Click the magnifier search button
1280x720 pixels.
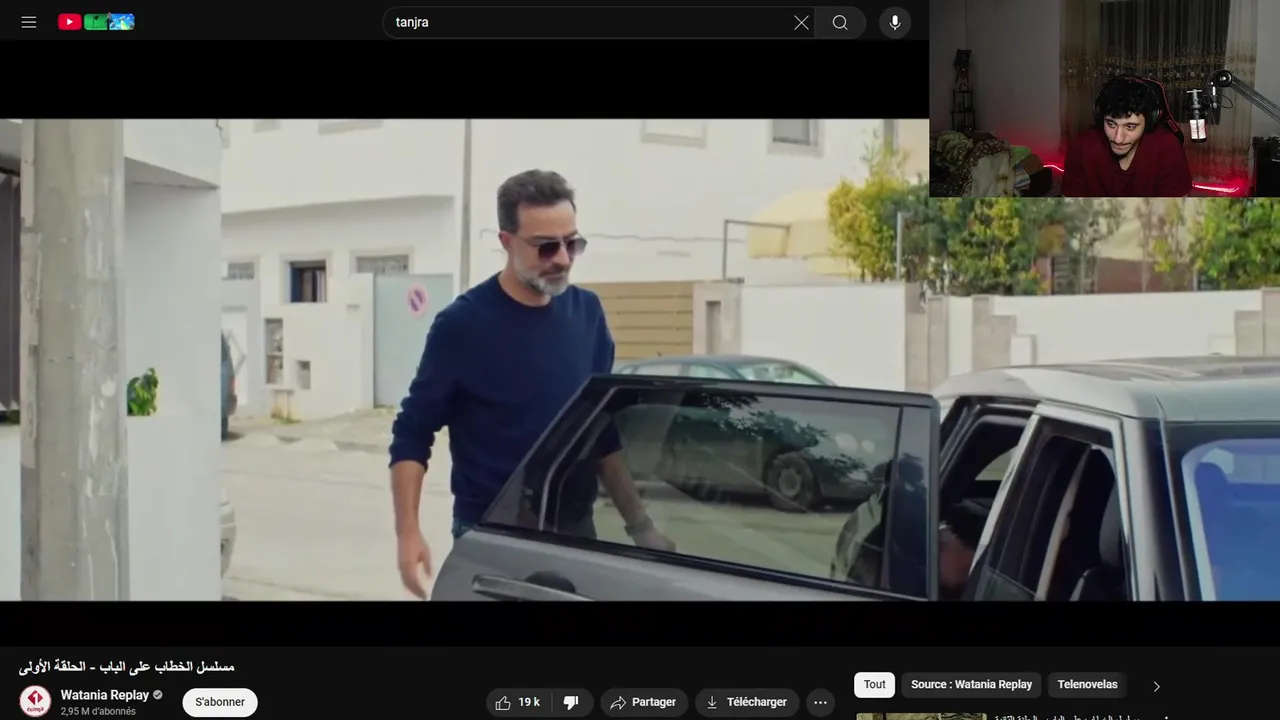pos(840,22)
